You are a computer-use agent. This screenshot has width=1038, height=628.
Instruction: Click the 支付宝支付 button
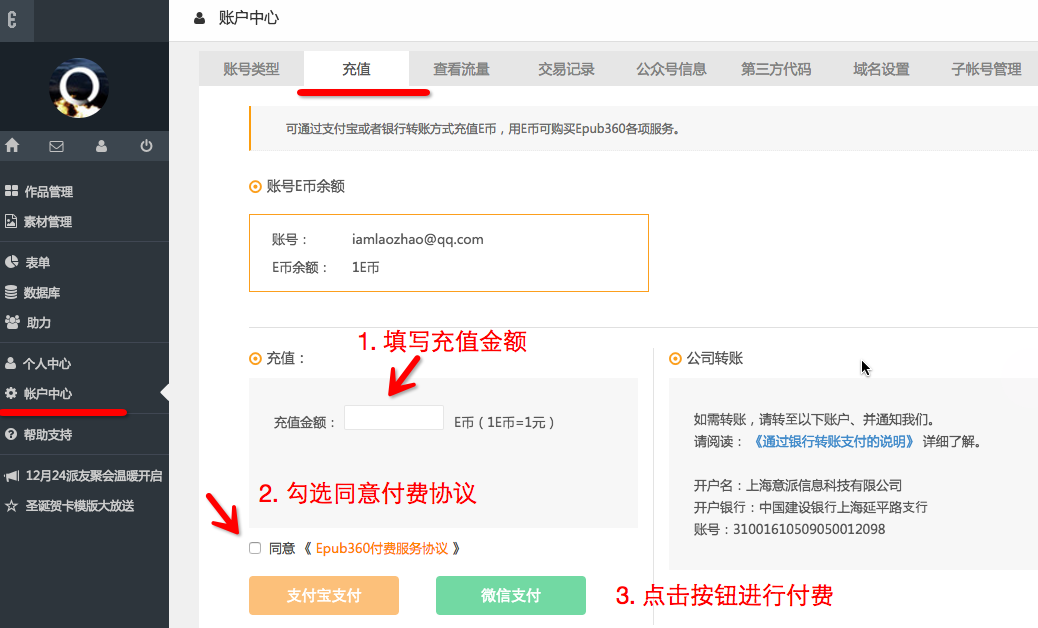(x=324, y=596)
